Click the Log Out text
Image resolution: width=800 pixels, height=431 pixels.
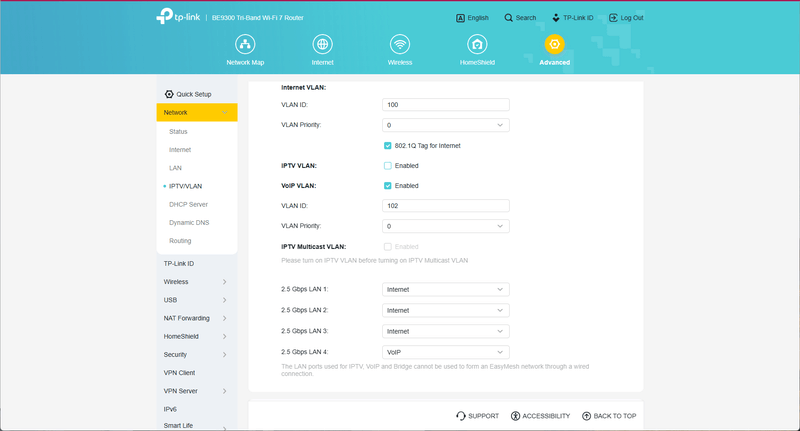click(x=632, y=18)
